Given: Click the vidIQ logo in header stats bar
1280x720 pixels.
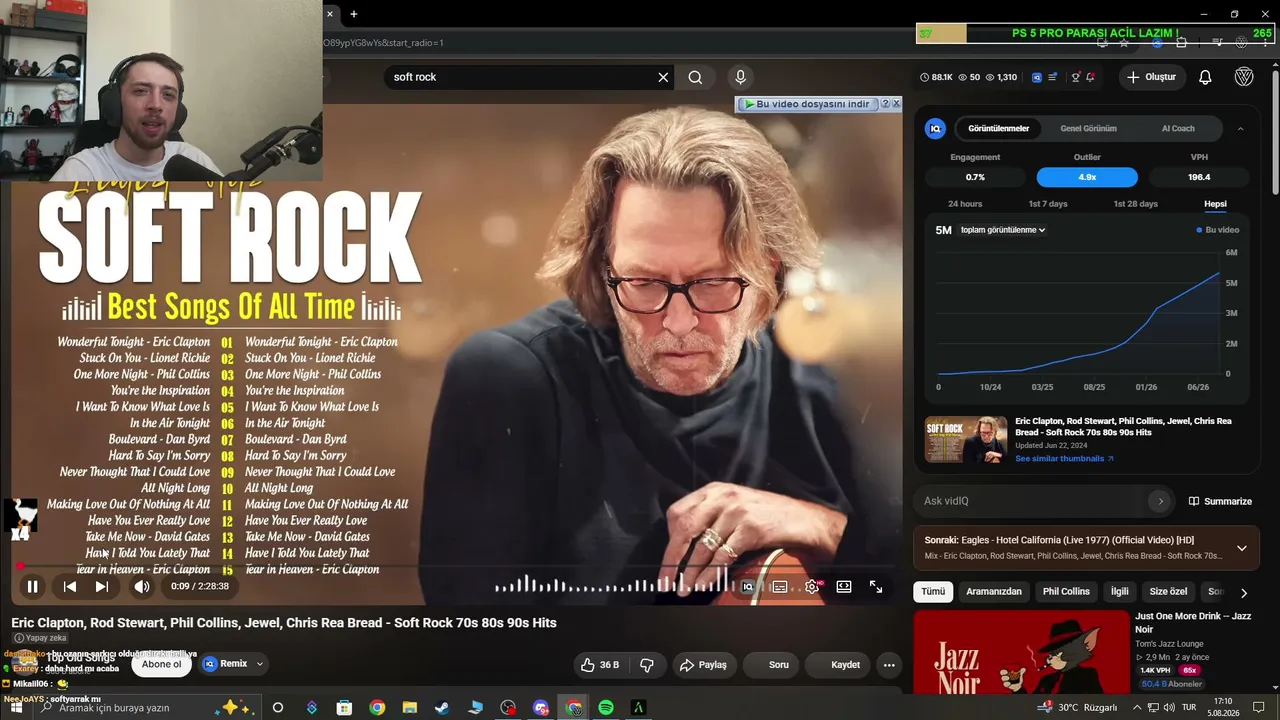Looking at the screenshot, I should [x=1037, y=77].
